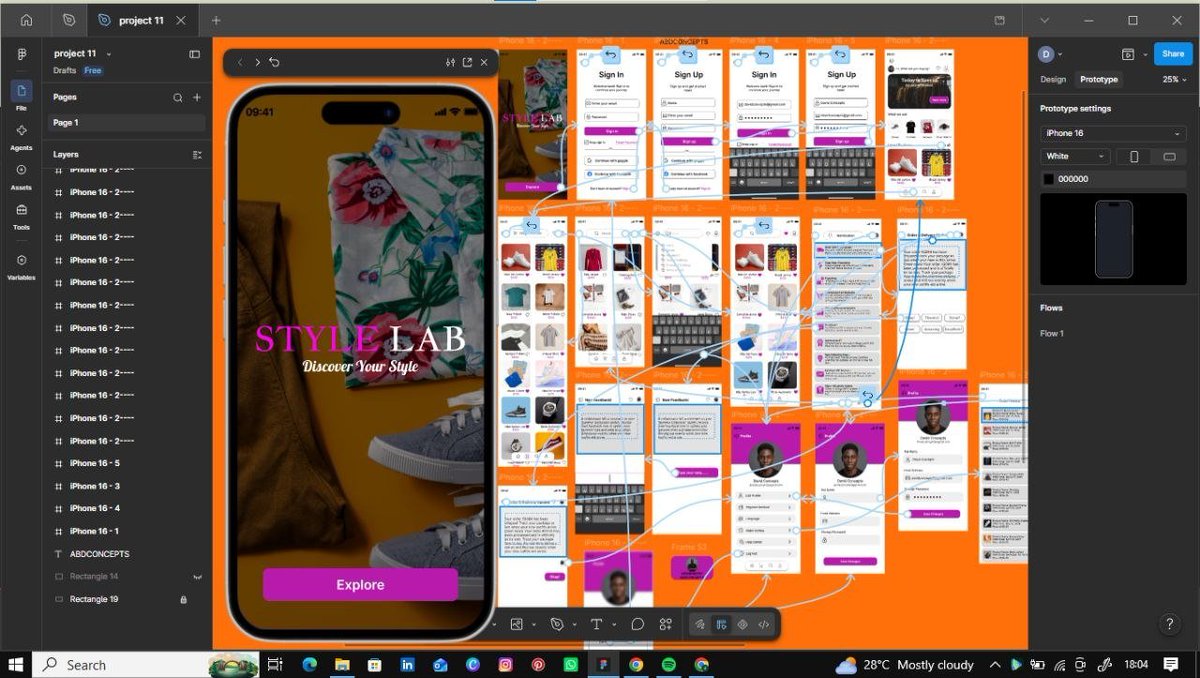
Task: Open the Variables sidebar panel
Action: pos(21,265)
